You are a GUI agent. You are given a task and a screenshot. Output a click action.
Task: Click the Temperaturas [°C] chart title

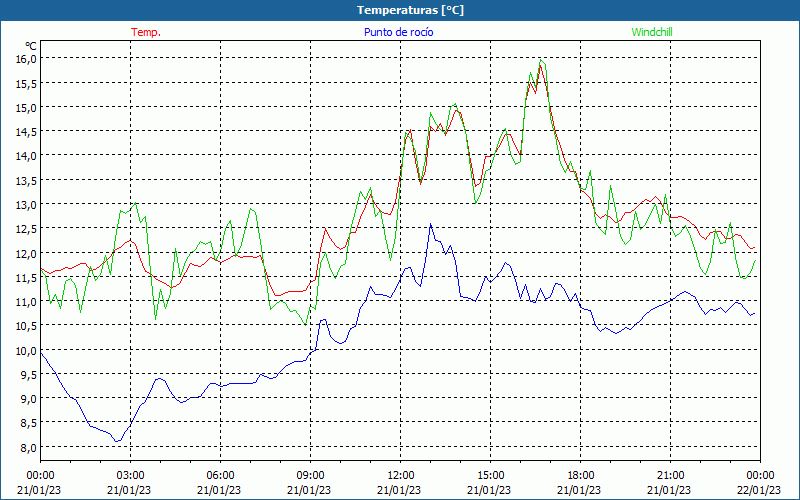[410, 10]
